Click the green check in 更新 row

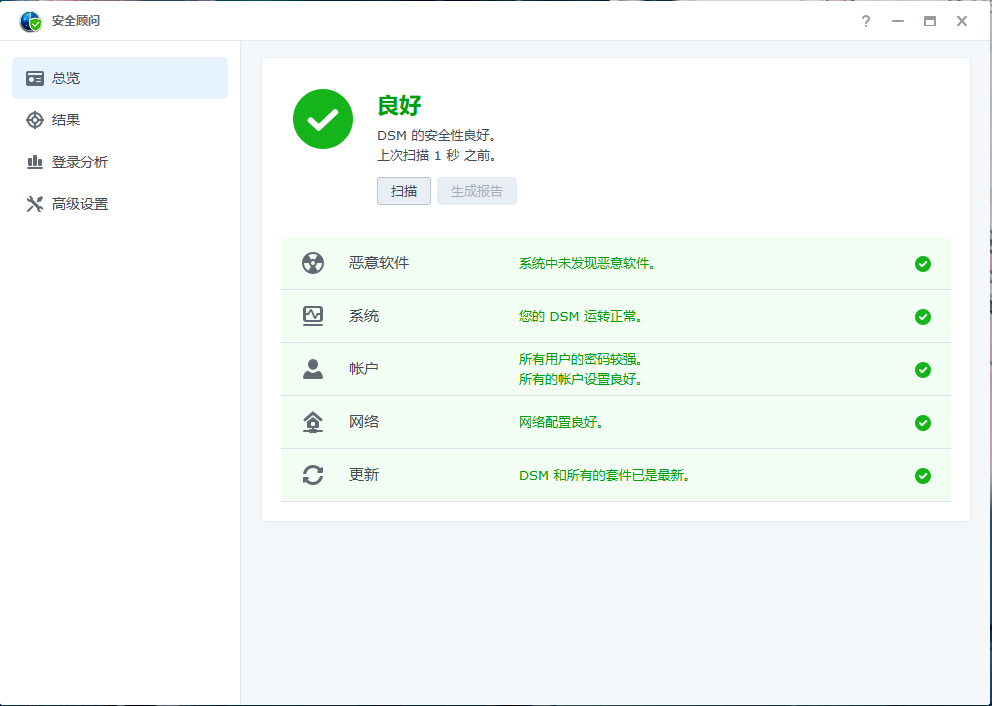click(923, 476)
